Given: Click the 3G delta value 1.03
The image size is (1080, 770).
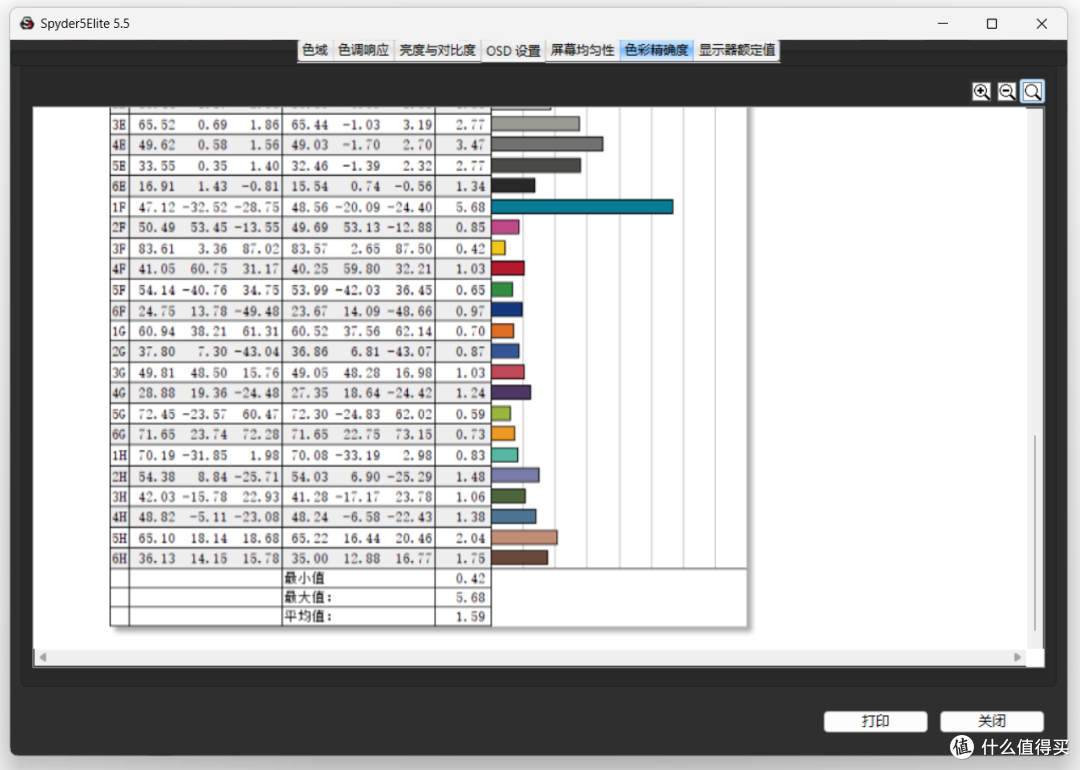Looking at the screenshot, I should (x=470, y=373).
